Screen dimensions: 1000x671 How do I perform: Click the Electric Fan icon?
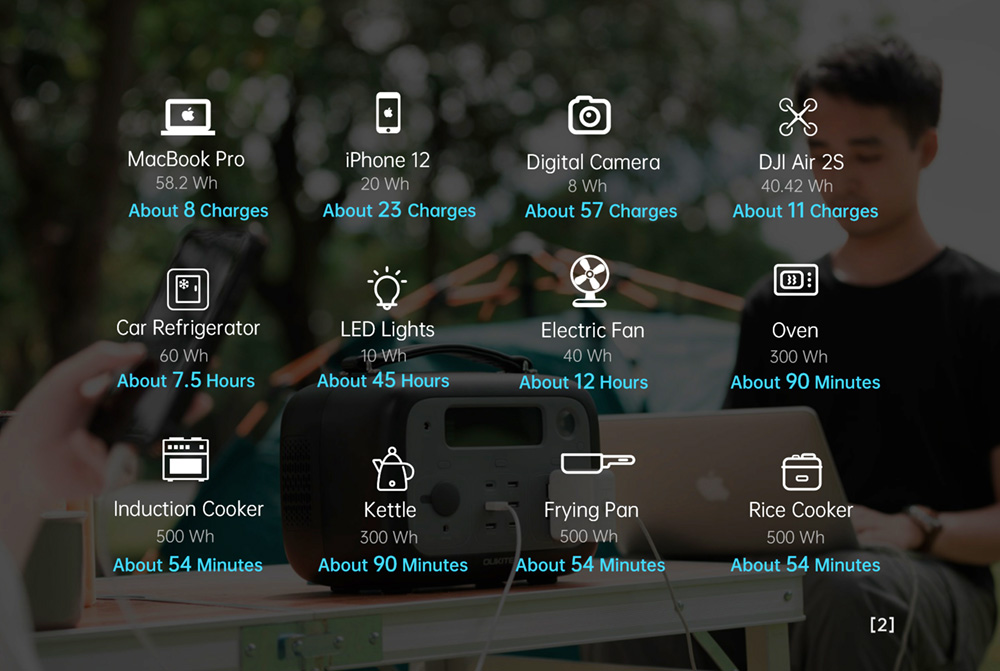click(x=589, y=281)
